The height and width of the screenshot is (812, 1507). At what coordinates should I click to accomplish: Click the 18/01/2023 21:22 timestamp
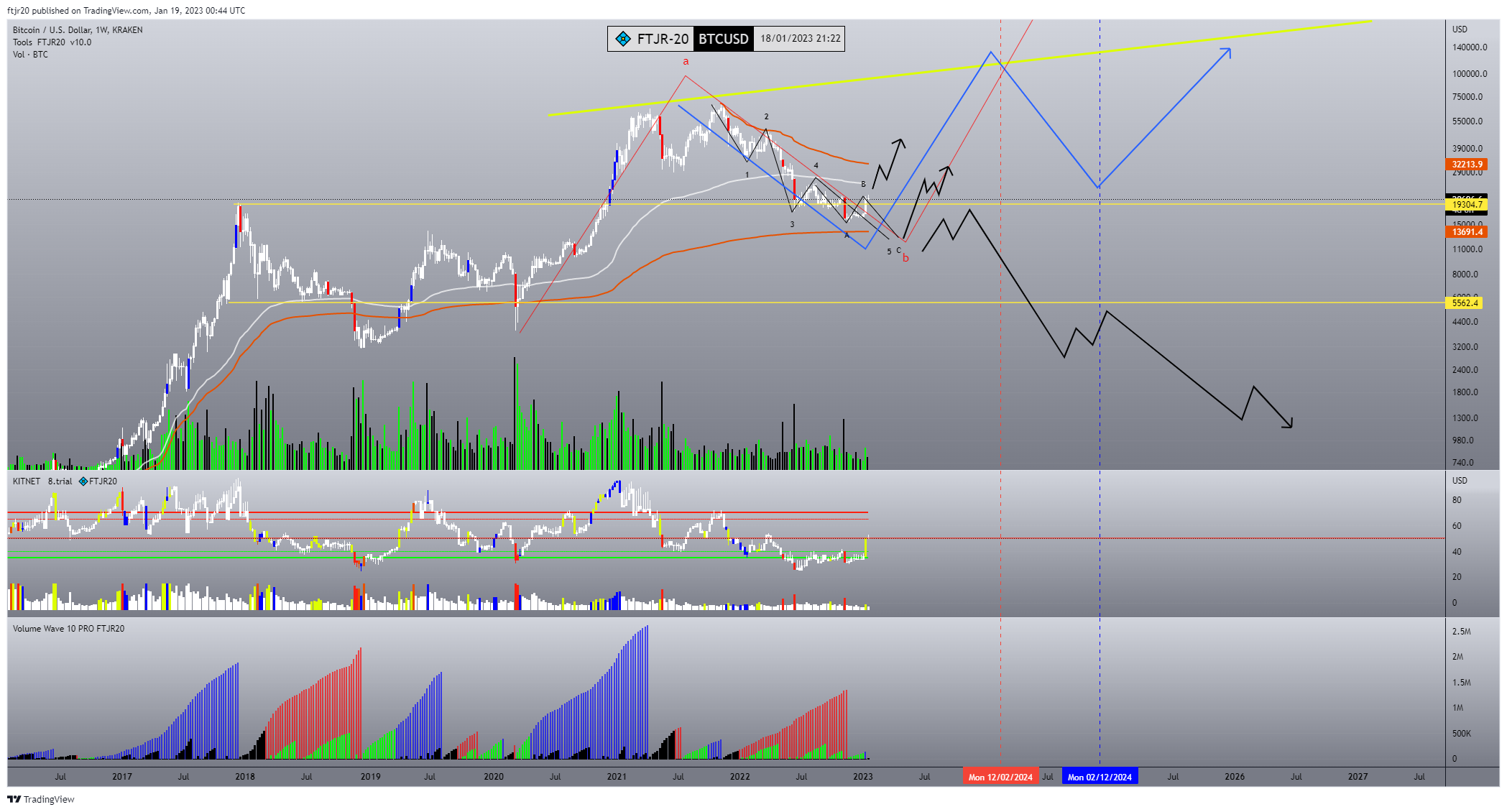[x=801, y=39]
